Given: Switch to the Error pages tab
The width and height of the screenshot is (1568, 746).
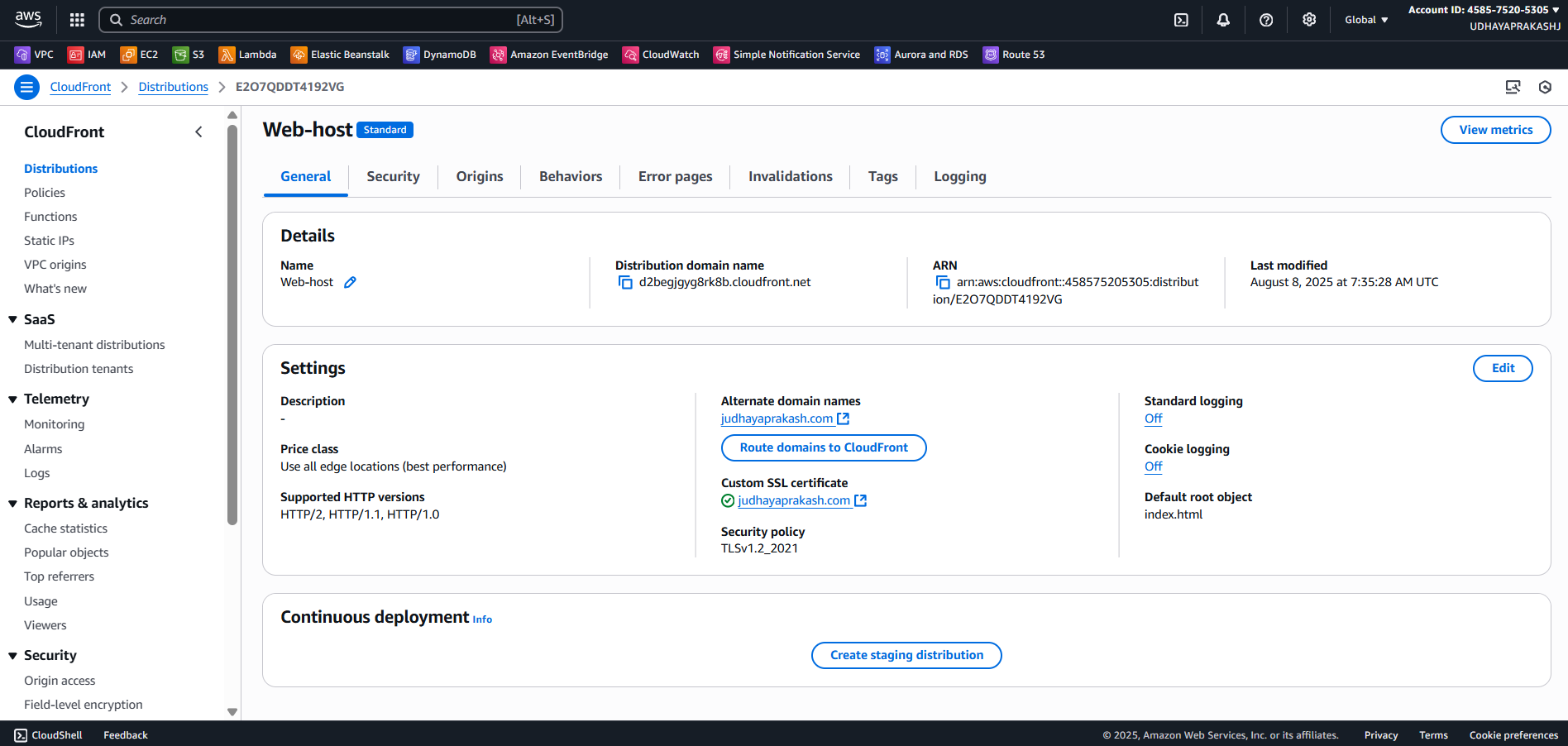Looking at the screenshot, I should pyautogui.click(x=675, y=176).
